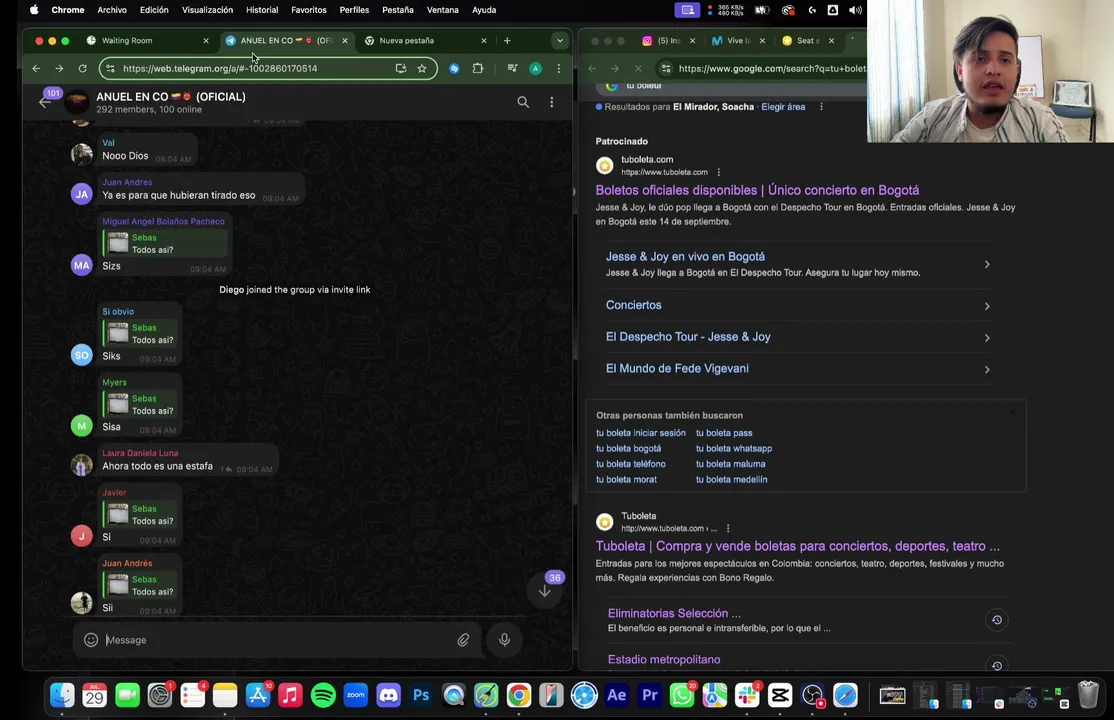The image size is (1114, 720).
Task: Open history icon beside Eliminatorias Selección
Action: point(997,620)
